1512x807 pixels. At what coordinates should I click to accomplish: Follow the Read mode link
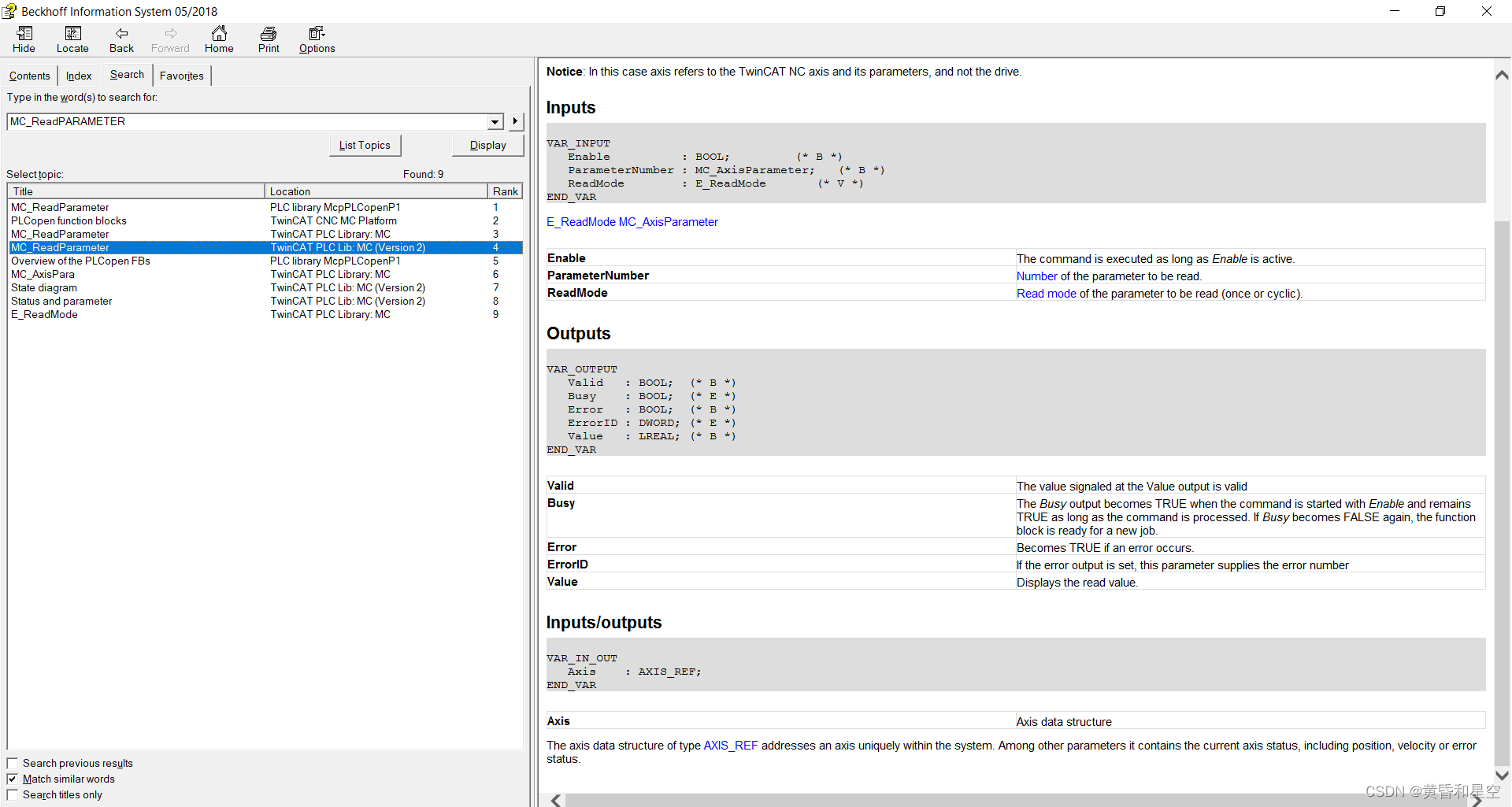click(x=1046, y=294)
